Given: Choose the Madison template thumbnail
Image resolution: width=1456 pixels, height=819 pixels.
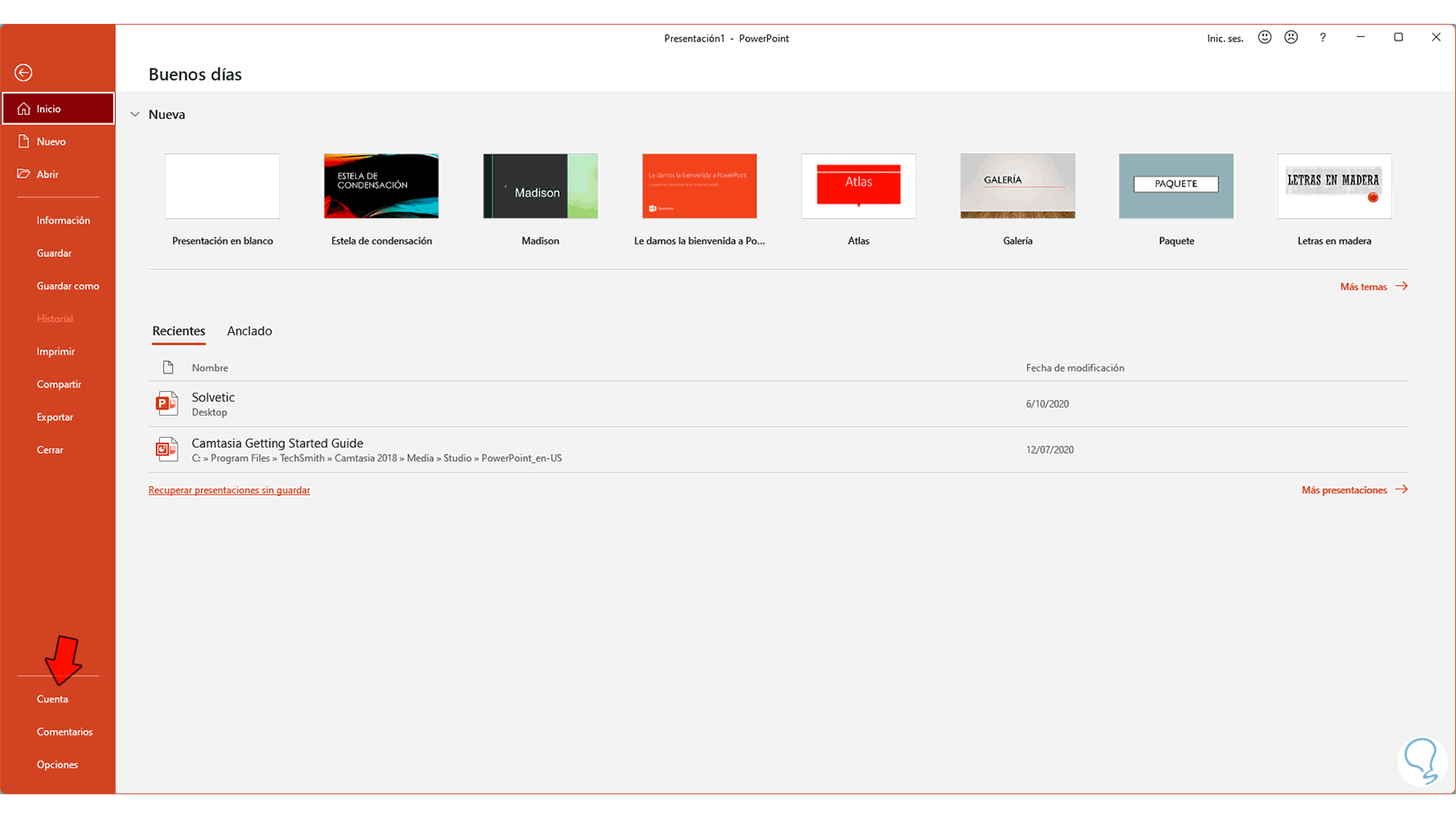Looking at the screenshot, I should 540,186.
